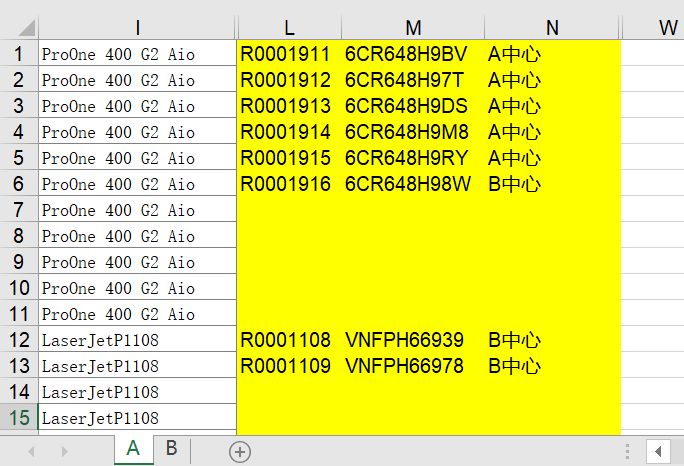Image resolution: width=684 pixels, height=466 pixels.
Task: Click horizontal scrollbar left arrow
Action: (658, 451)
